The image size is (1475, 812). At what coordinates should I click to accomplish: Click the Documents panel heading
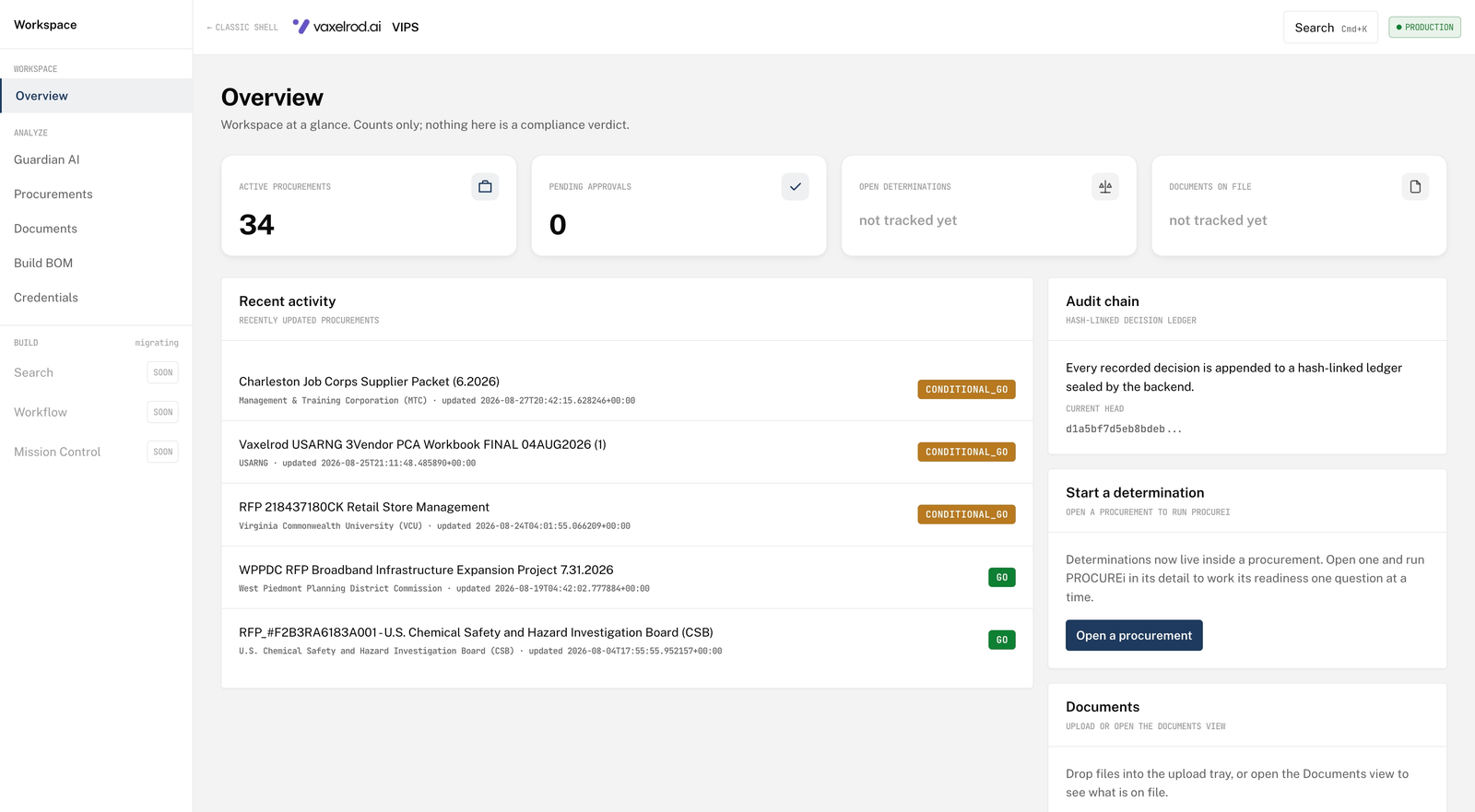tap(1103, 707)
